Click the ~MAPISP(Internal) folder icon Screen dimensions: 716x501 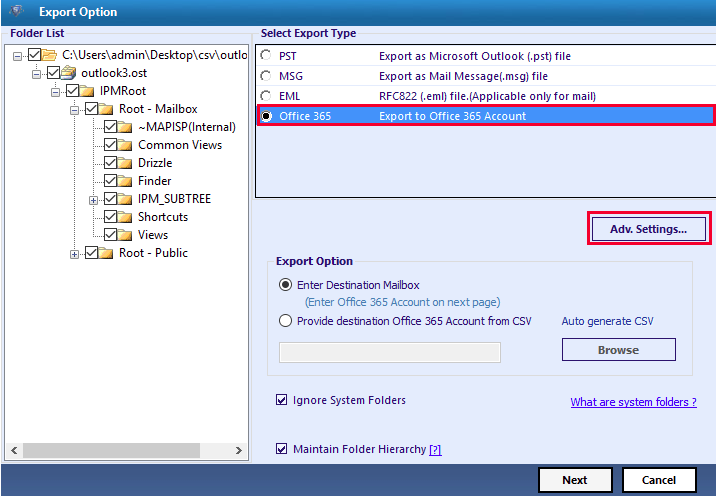click(x=125, y=127)
